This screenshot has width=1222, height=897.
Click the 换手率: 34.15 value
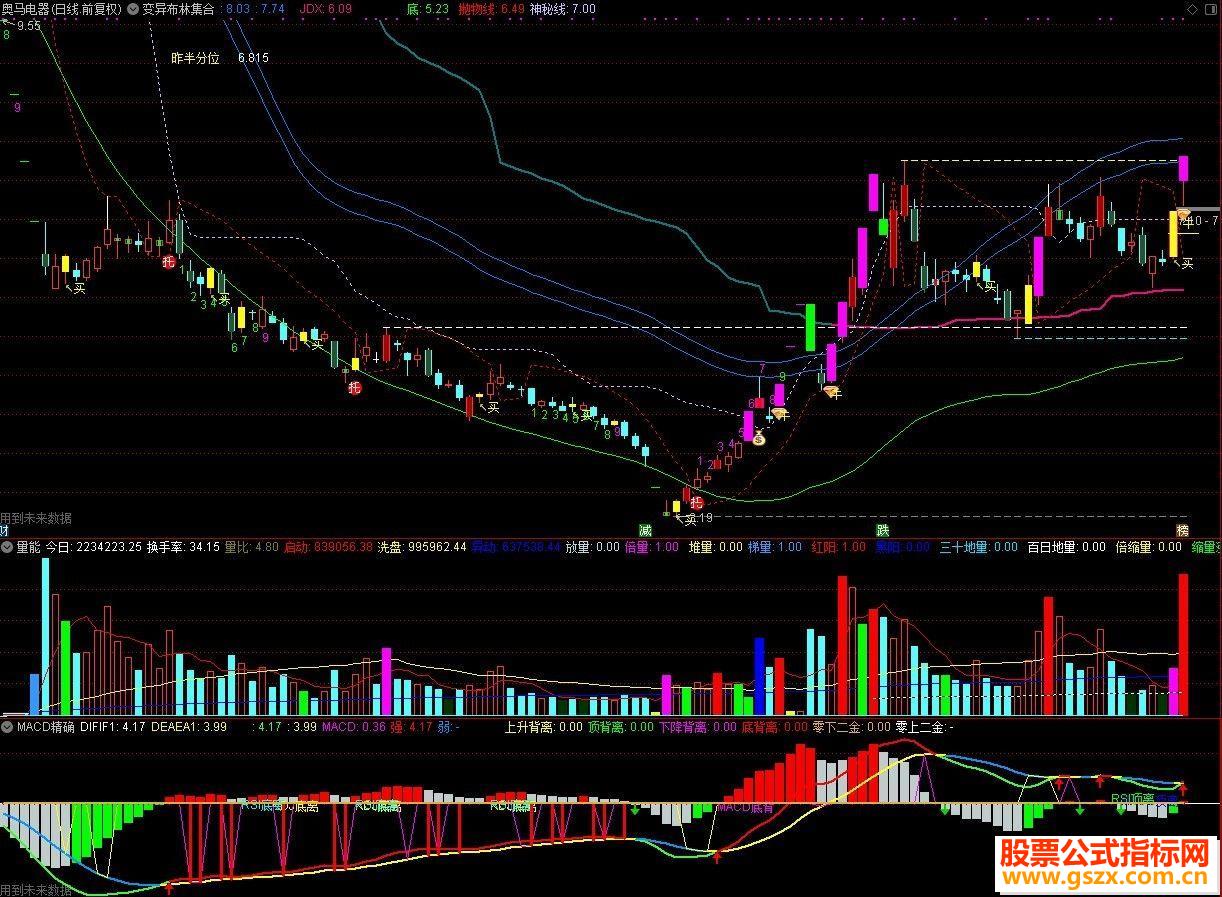(x=183, y=548)
